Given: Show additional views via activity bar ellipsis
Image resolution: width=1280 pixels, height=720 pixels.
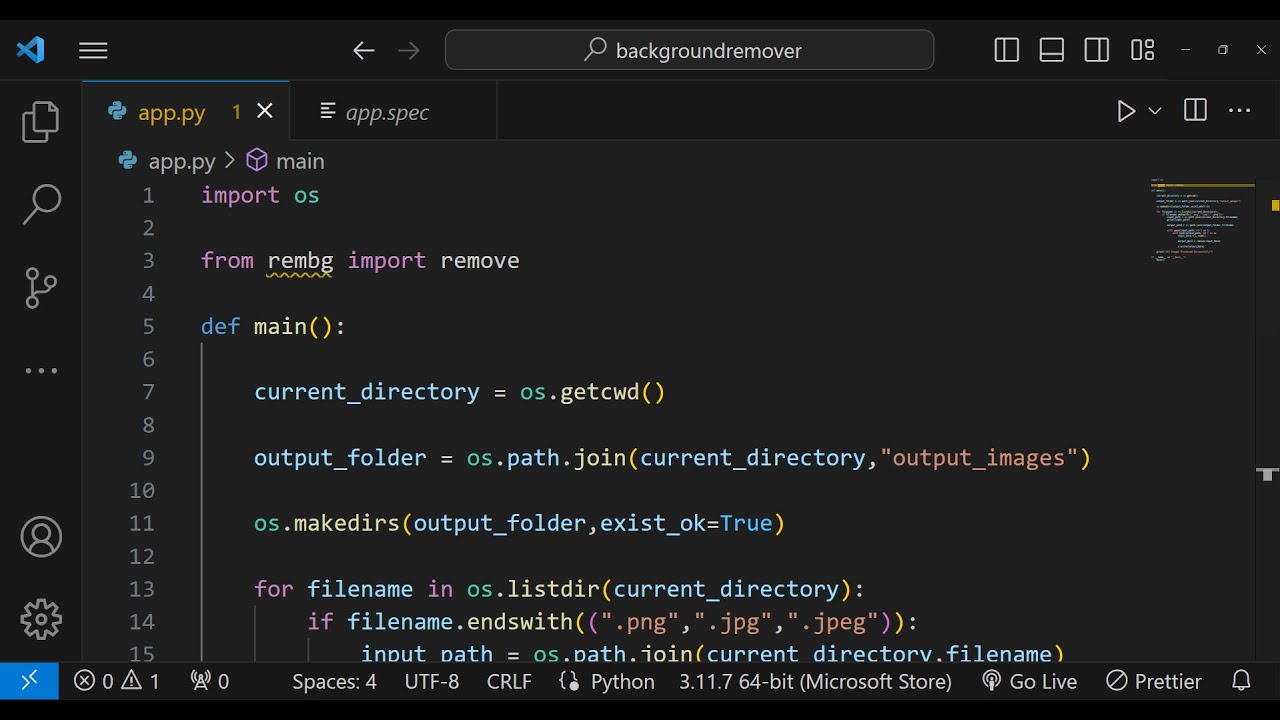Looking at the screenshot, I should pyautogui.click(x=41, y=371).
